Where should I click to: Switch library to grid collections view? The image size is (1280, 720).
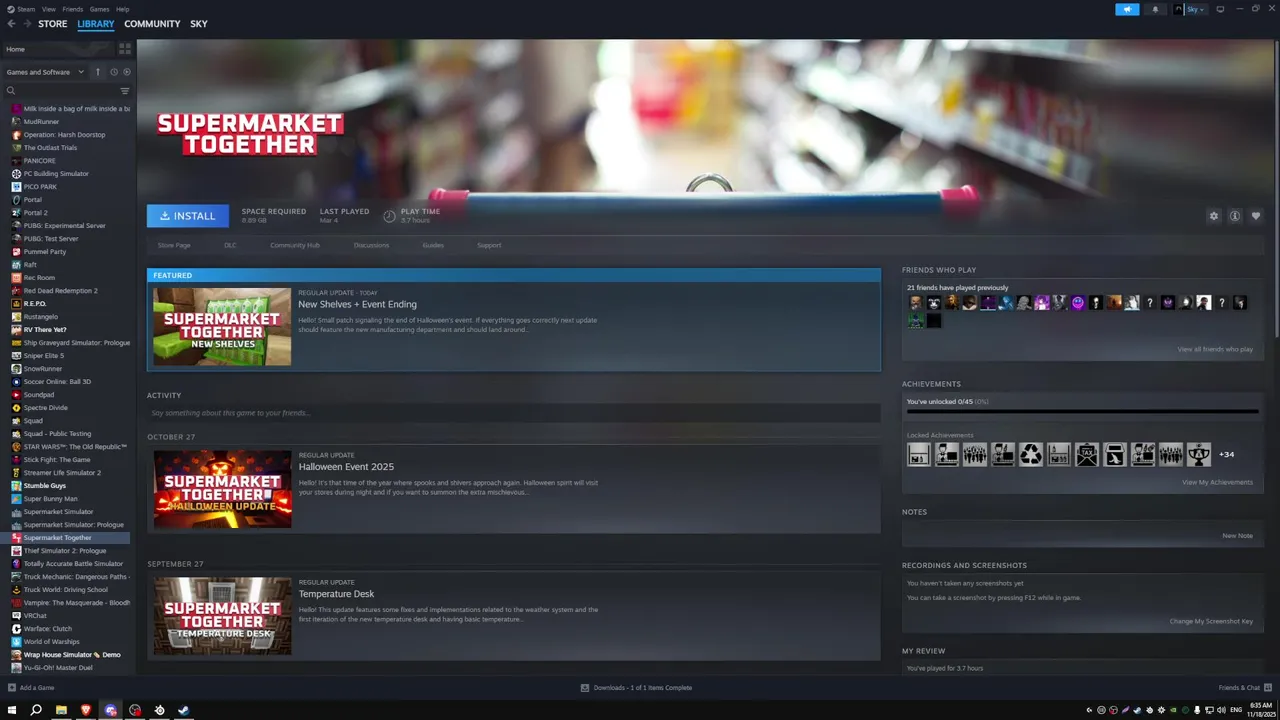coord(125,48)
